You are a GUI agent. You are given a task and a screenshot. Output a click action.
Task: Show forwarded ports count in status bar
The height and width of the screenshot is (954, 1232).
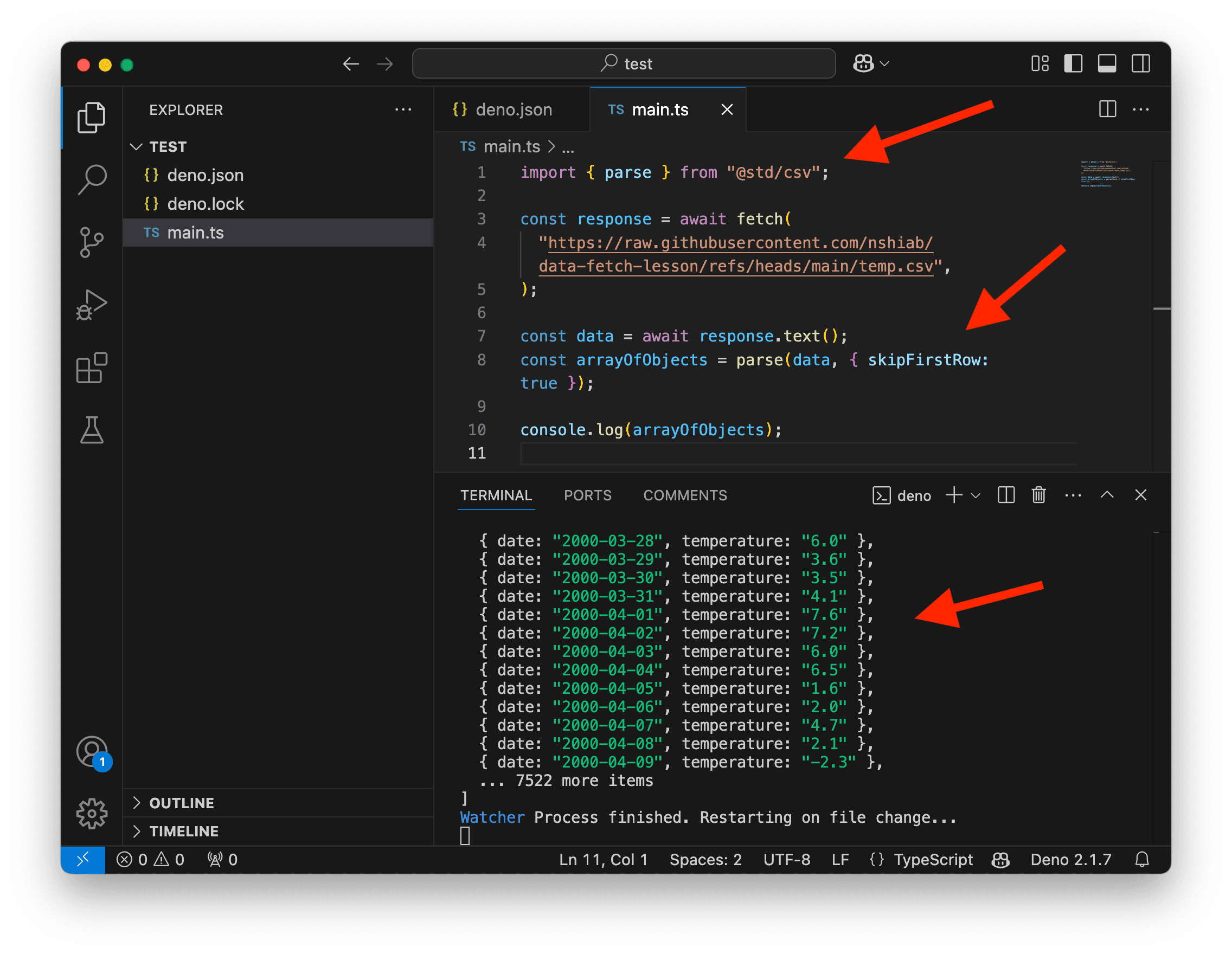[x=222, y=859]
